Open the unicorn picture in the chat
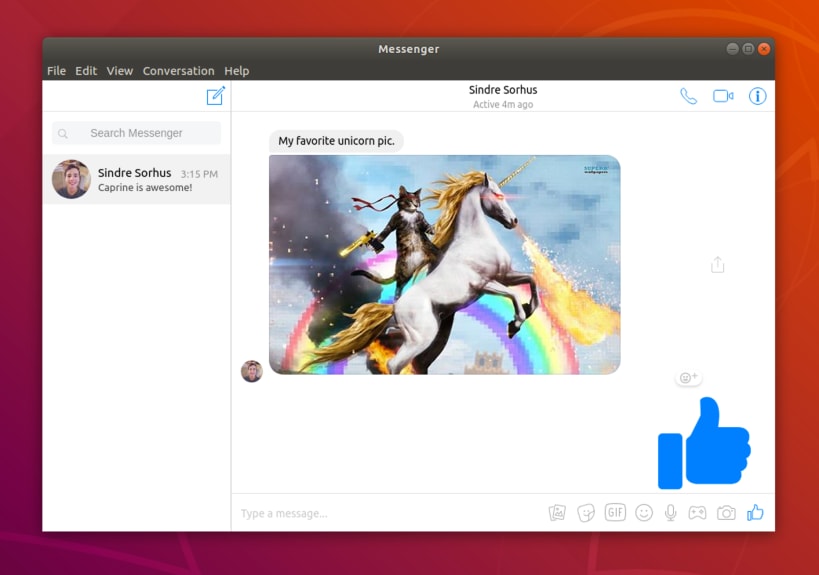This screenshot has height=575, width=819. pos(444,264)
